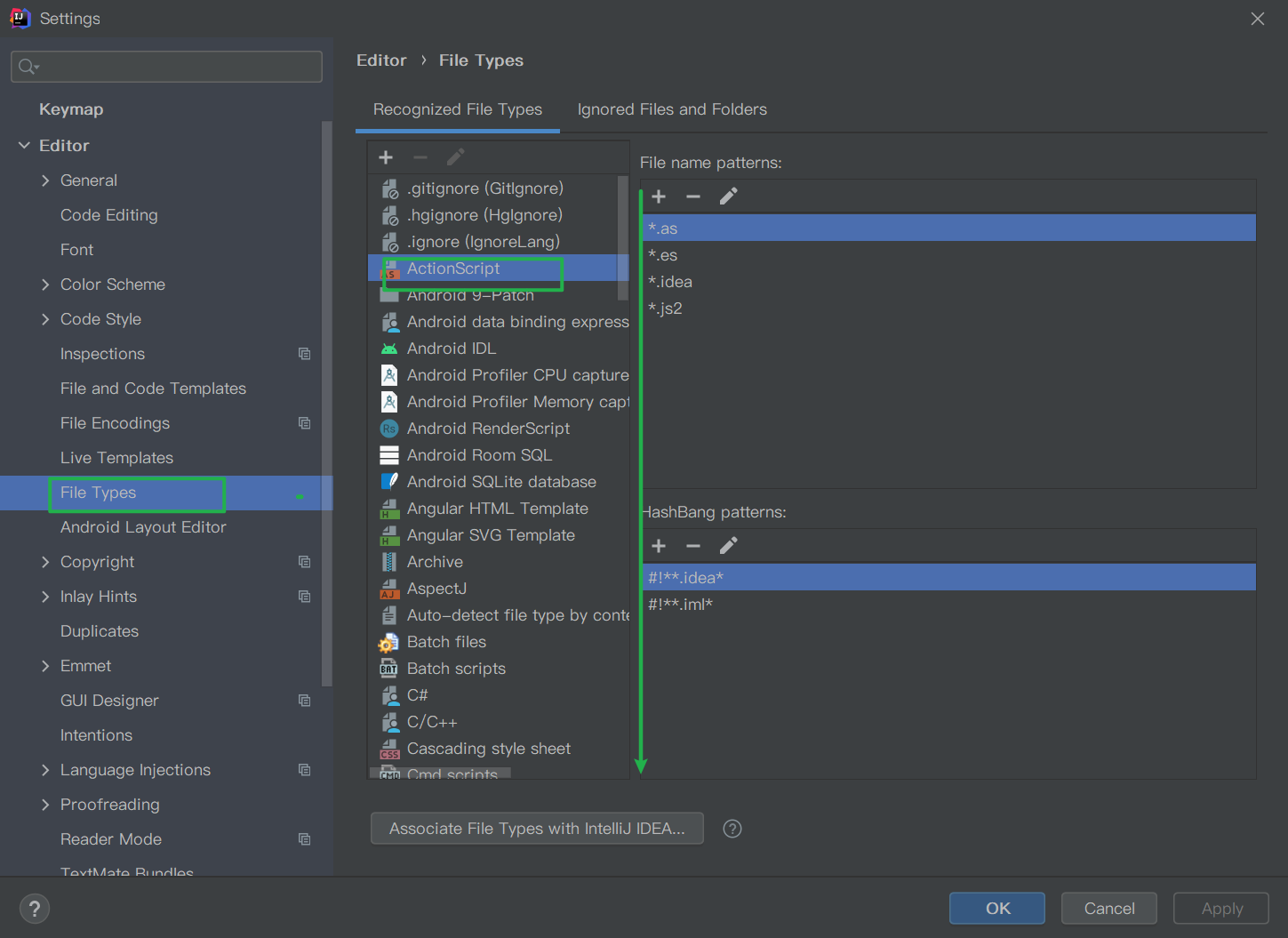Click the Batch scripts BAT icon

[389, 669]
